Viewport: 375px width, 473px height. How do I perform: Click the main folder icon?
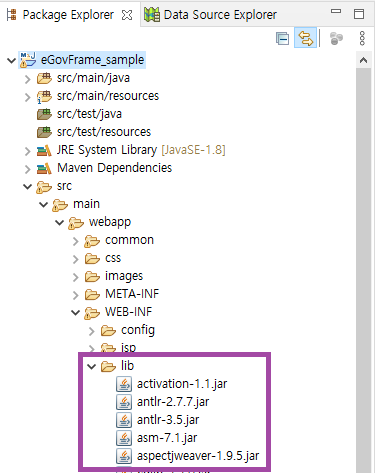pyautogui.click(x=60, y=205)
